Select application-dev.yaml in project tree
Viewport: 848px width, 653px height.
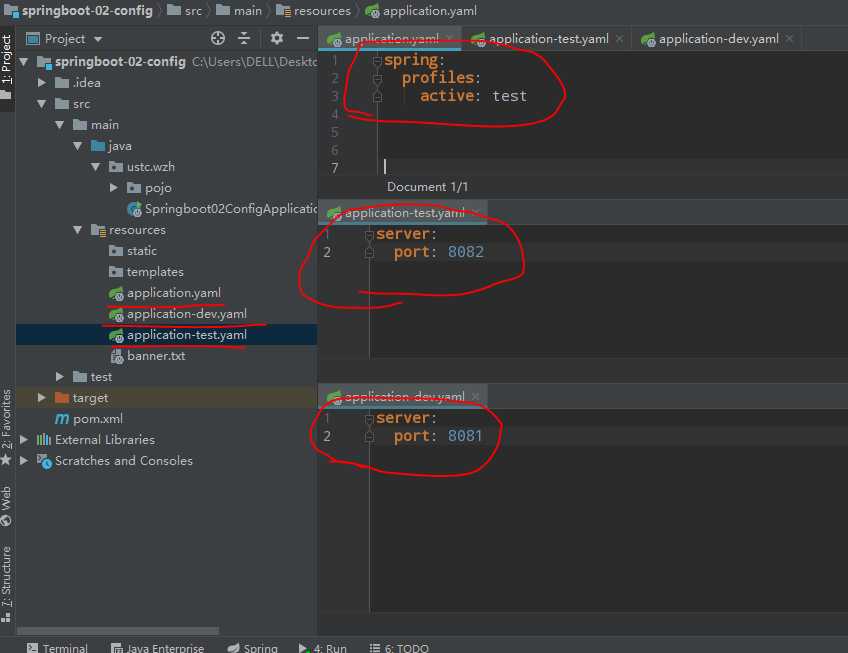187,314
